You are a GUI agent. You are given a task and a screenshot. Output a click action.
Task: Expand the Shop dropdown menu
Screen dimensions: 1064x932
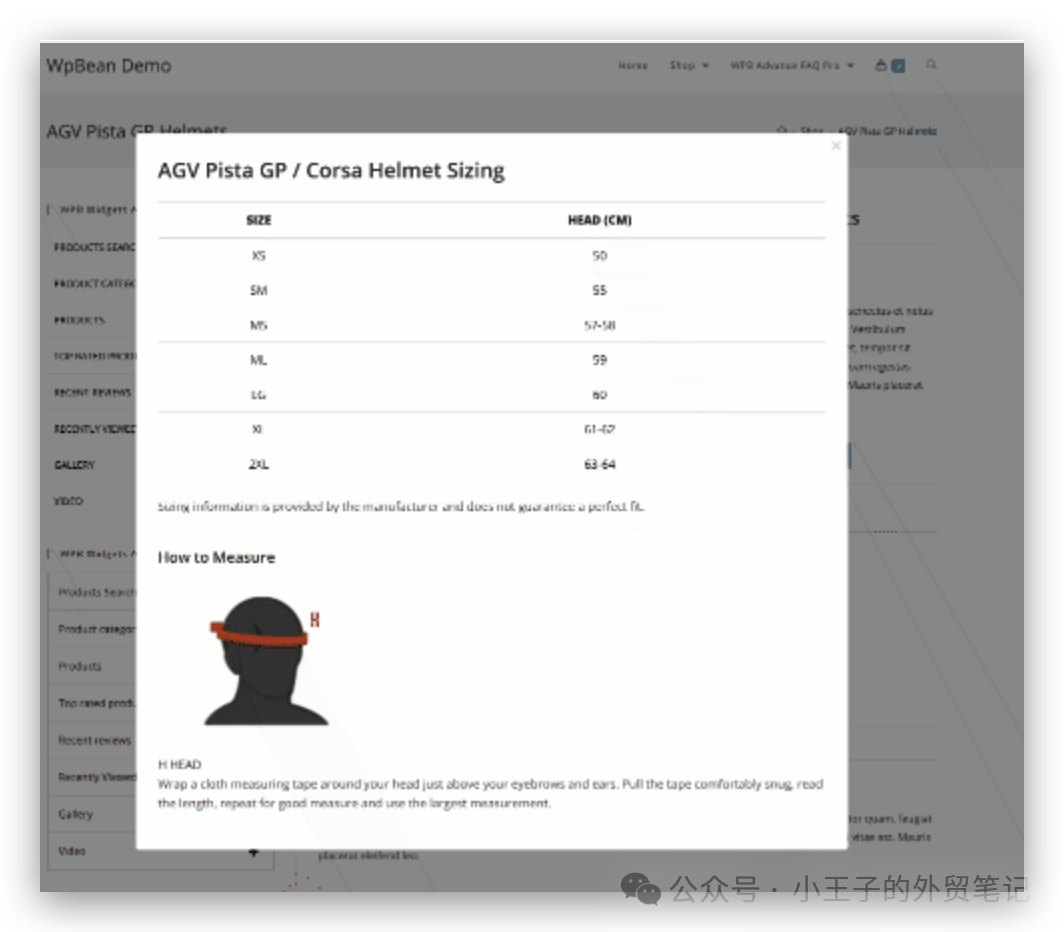[x=689, y=65]
